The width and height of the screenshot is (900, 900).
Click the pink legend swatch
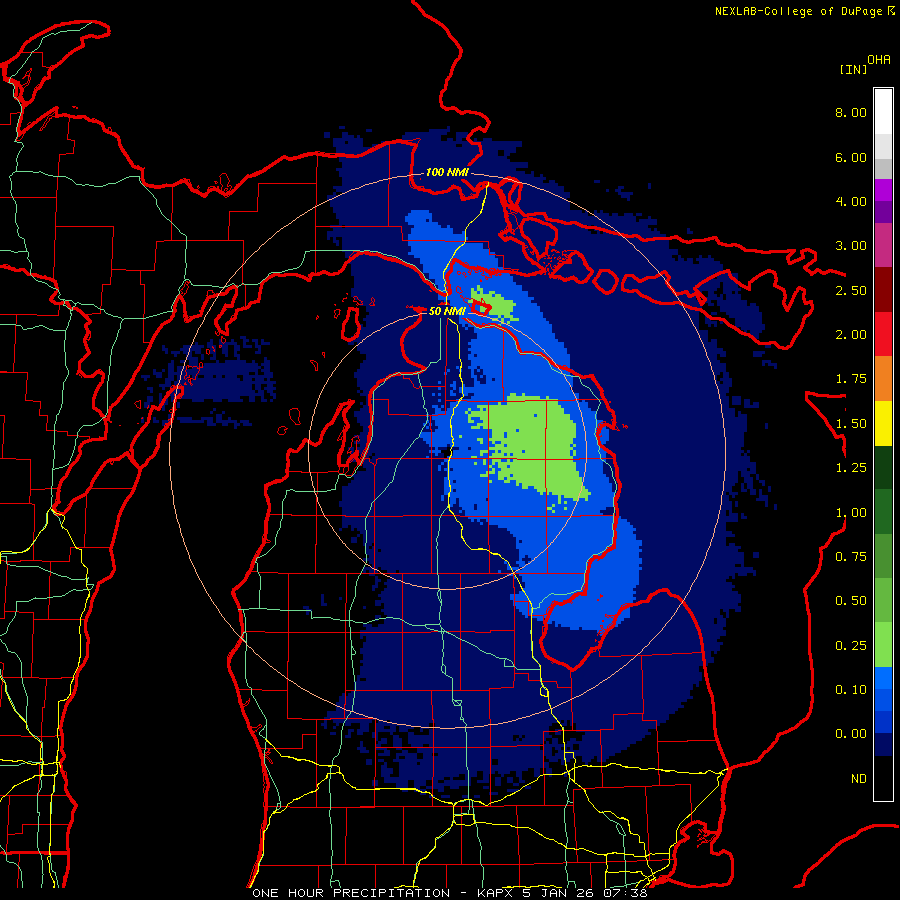tap(883, 245)
